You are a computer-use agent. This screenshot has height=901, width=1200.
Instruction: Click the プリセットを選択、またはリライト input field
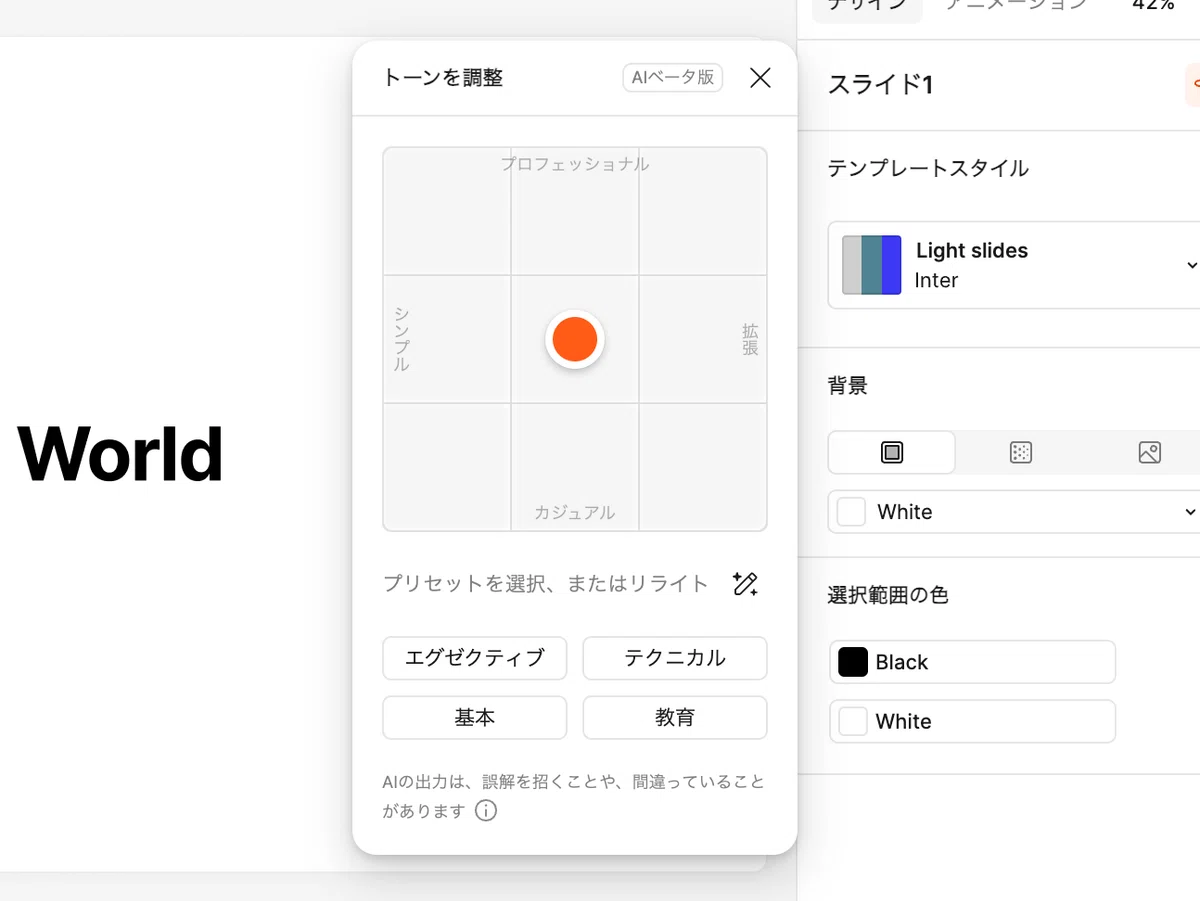click(546, 584)
